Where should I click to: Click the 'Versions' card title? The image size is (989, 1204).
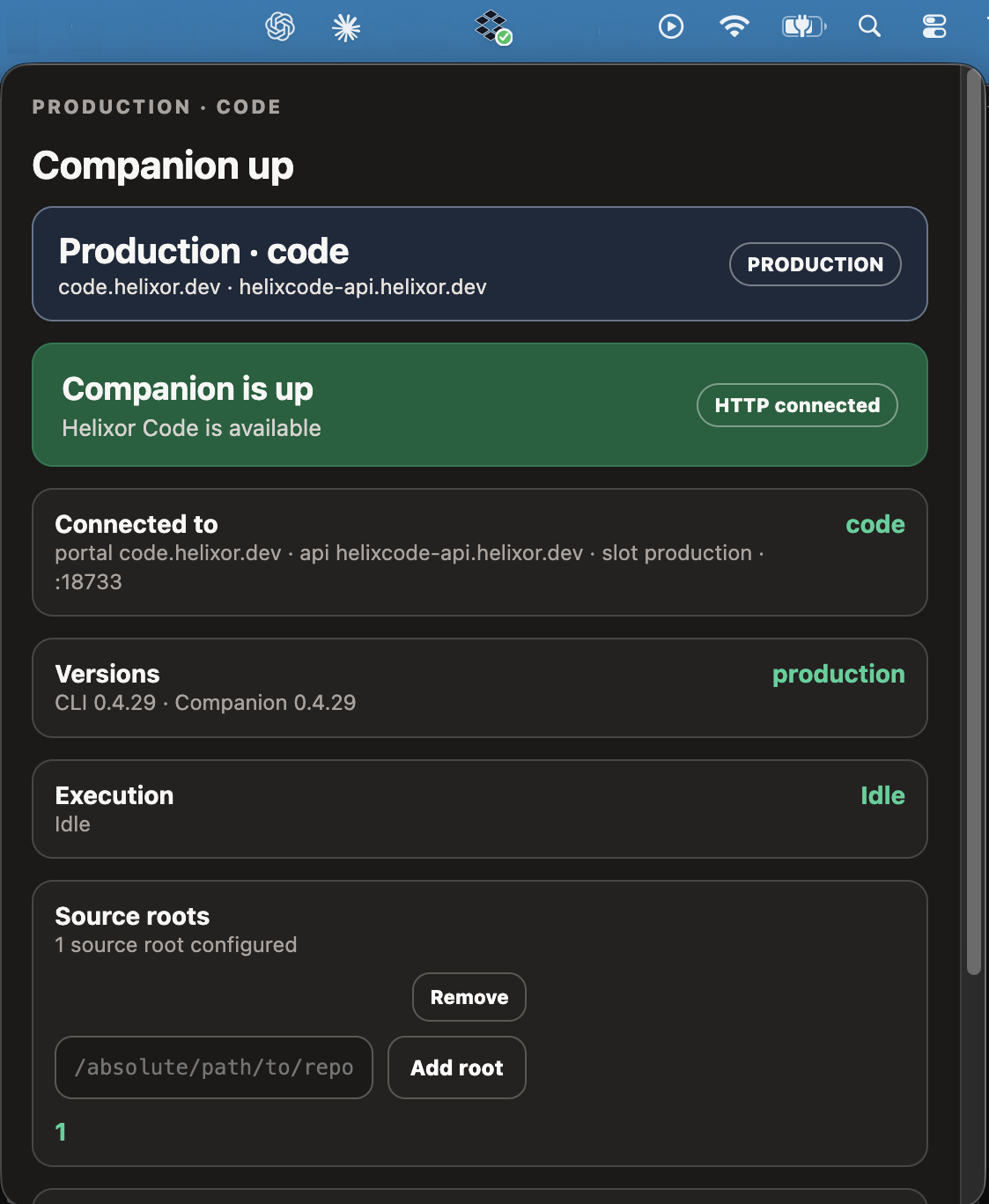[x=107, y=674]
